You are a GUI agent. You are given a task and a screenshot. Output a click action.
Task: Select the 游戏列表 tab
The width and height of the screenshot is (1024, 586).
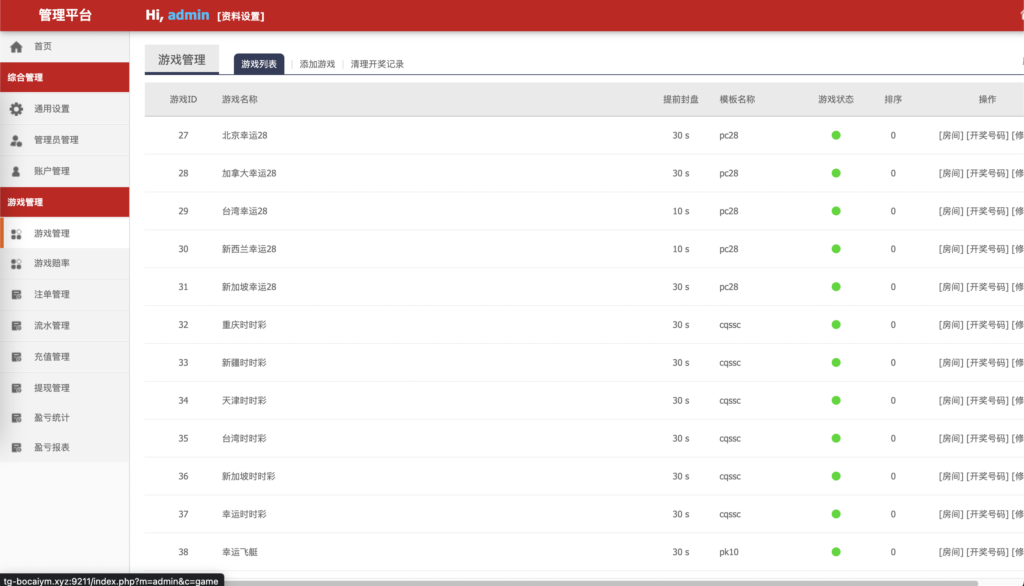click(x=259, y=64)
